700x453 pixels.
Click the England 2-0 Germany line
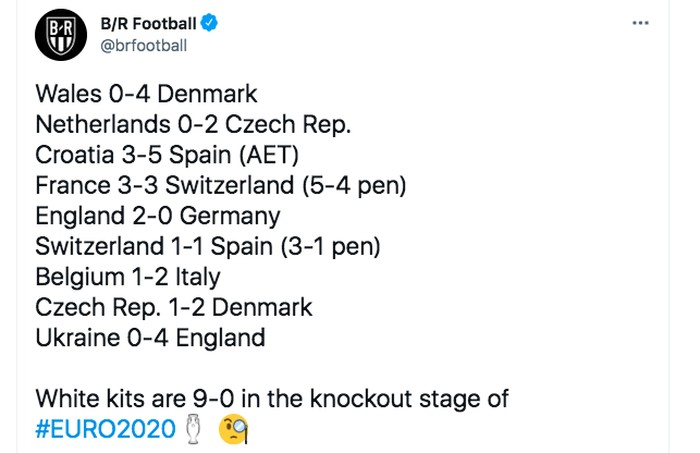(x=157, y=215)
